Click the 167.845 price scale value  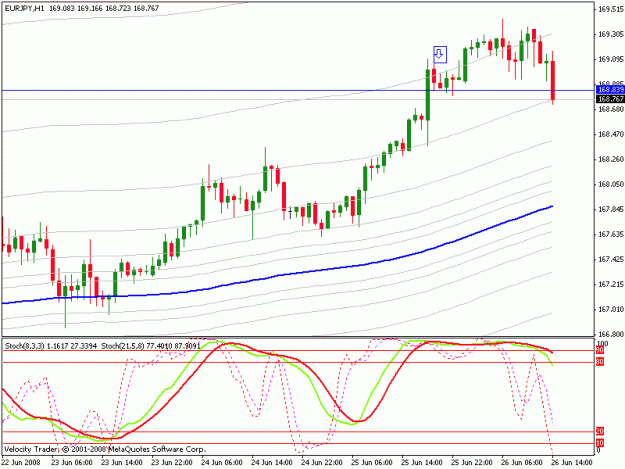tap(611, 209)
